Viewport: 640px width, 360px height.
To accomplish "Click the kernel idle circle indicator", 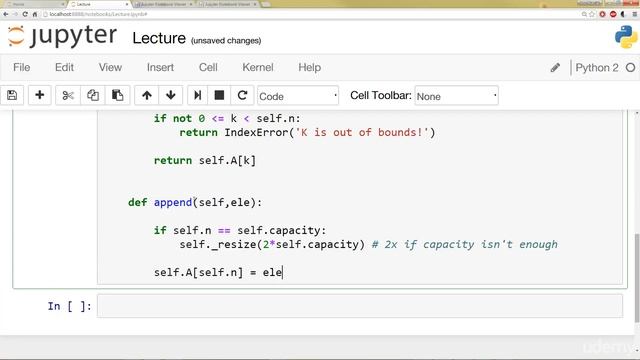I will coord(631,68).
